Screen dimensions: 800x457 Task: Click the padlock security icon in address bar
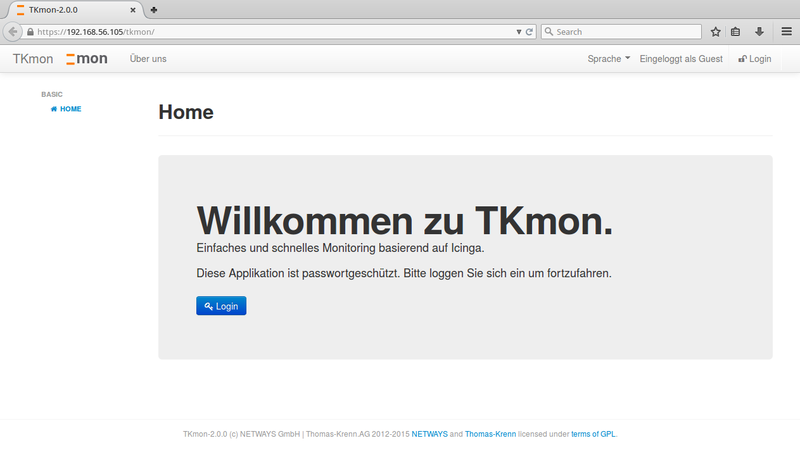[30, 32]
